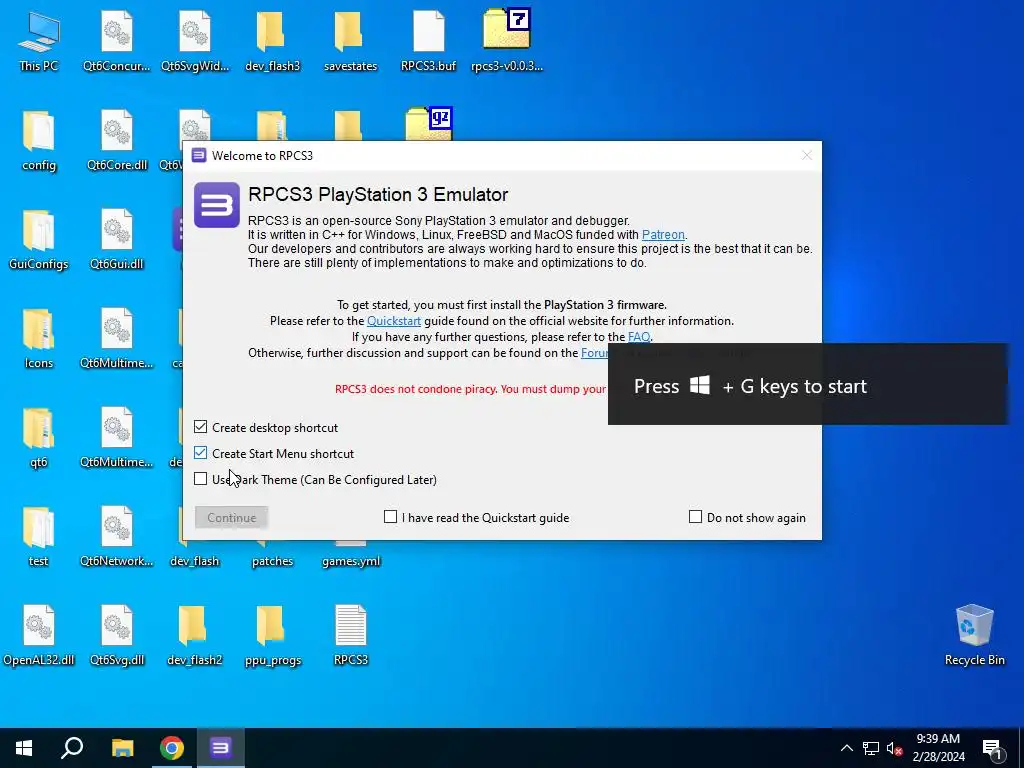This screenshot has height=768, width=1024.
Task: Open taskbar search
Action: (72, 748)
